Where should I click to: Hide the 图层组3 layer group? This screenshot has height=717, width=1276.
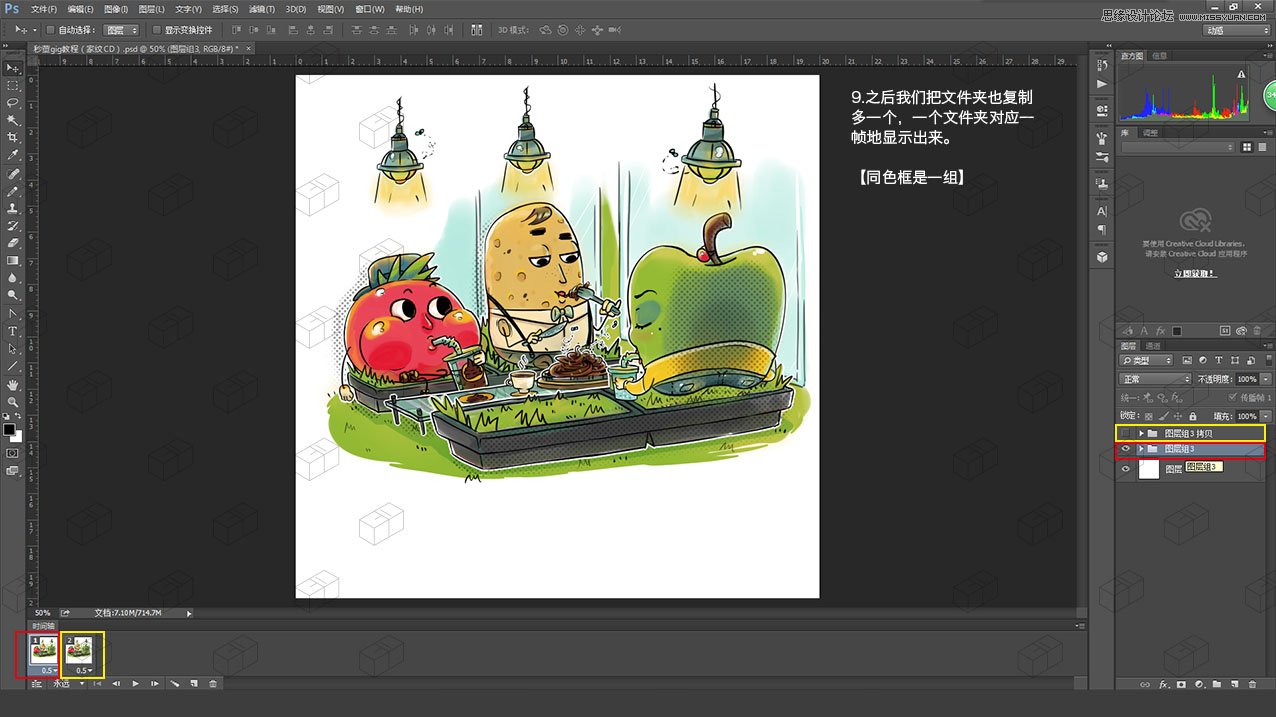(1125, 448)
